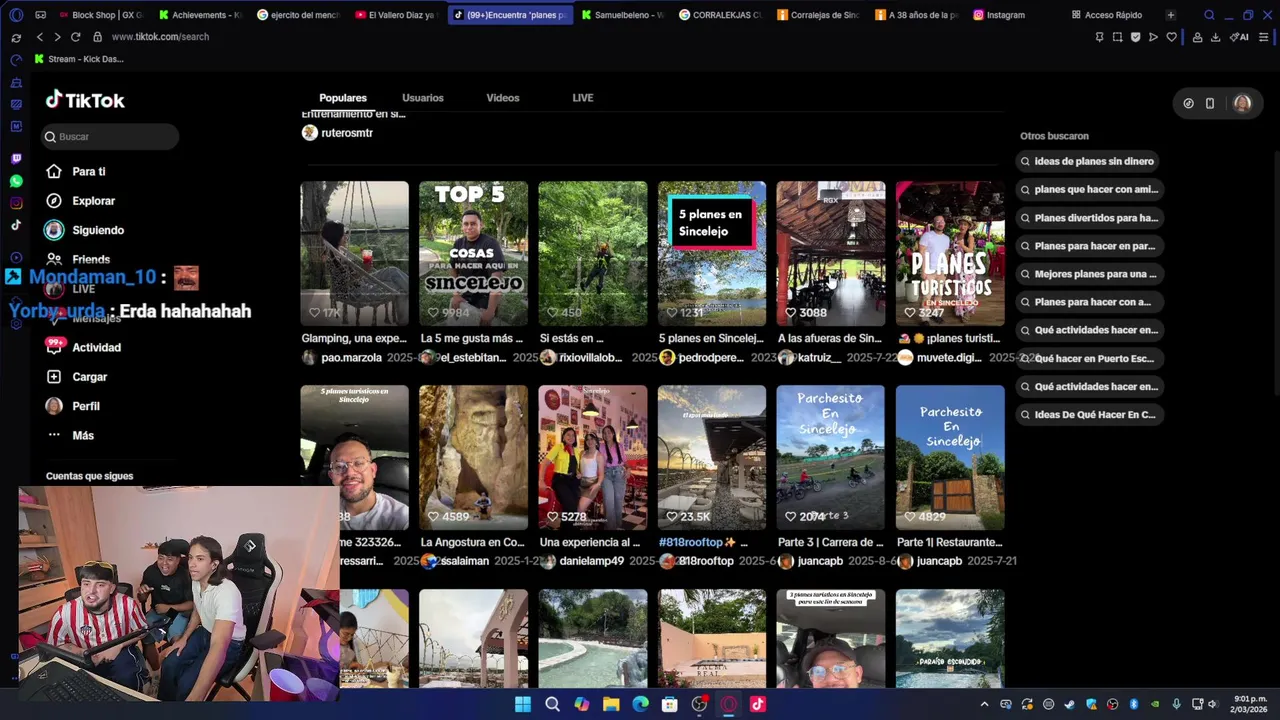Open Microsoft Edge from taskbar
Viewport: 1280px width, 720px height.
pos(640,704)
